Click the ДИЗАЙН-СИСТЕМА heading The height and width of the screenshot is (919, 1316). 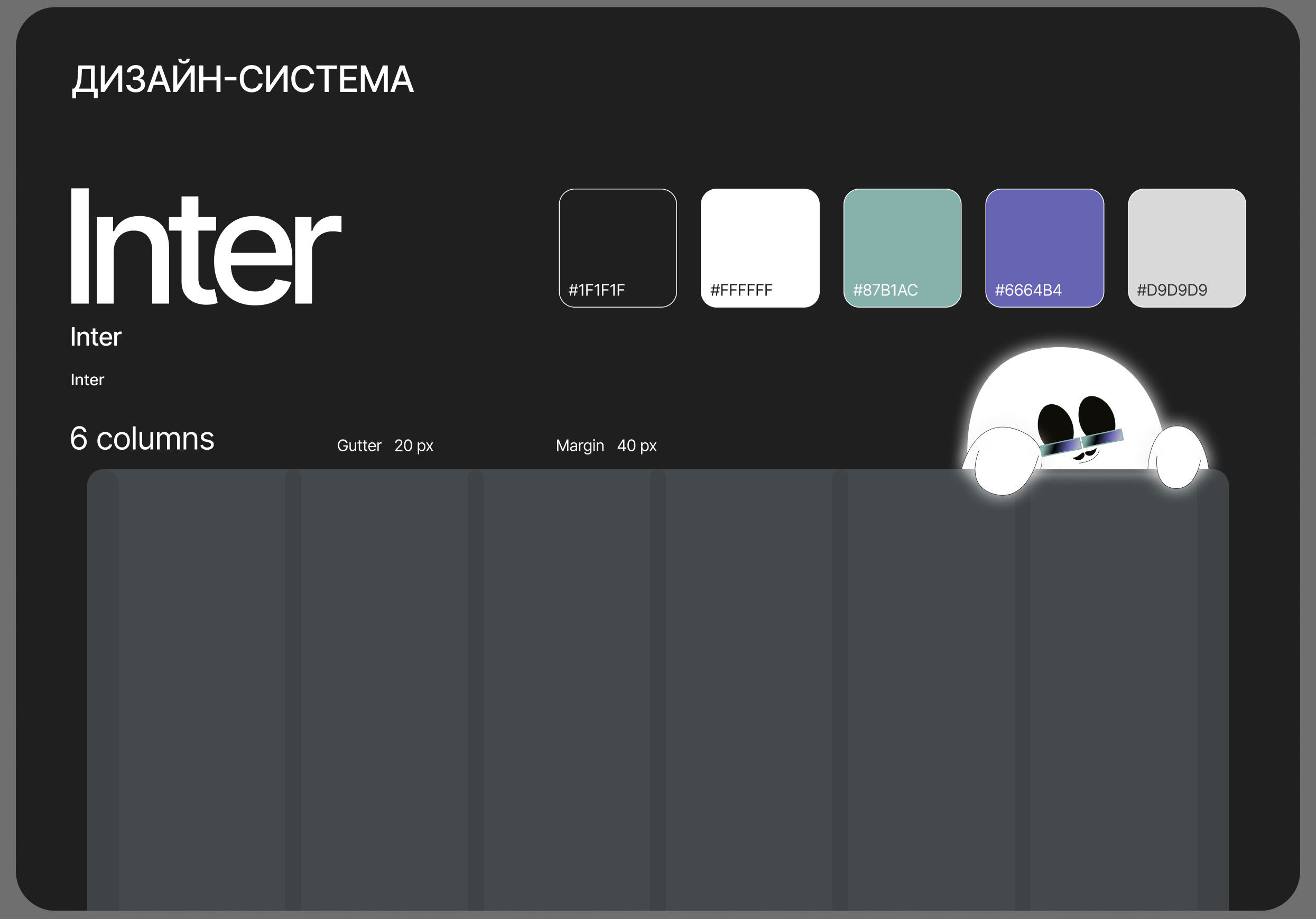point(242,79)
